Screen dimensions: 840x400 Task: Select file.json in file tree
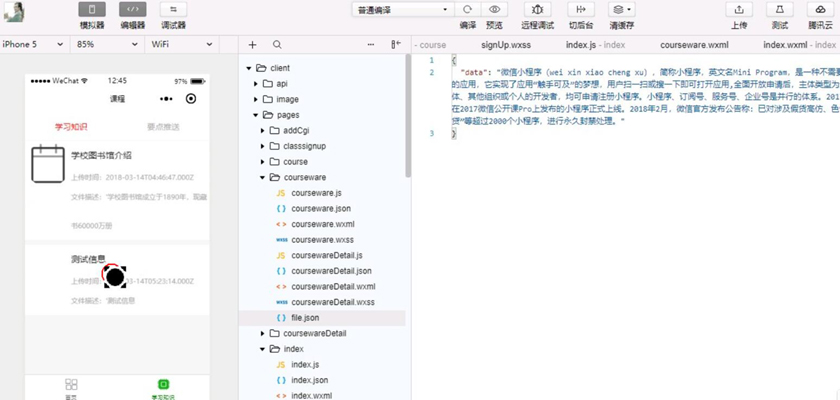[322, 318]
